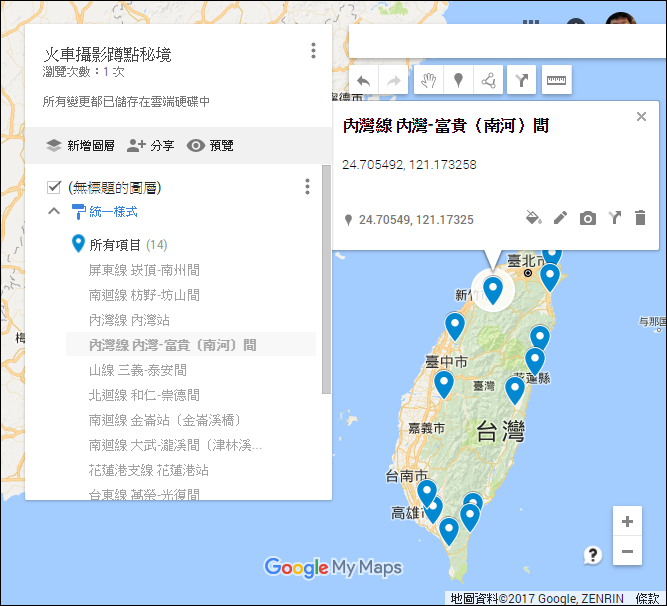Select the ruler measure tool
The height and width of the screenshot is (606, 667).
point(556,80)
